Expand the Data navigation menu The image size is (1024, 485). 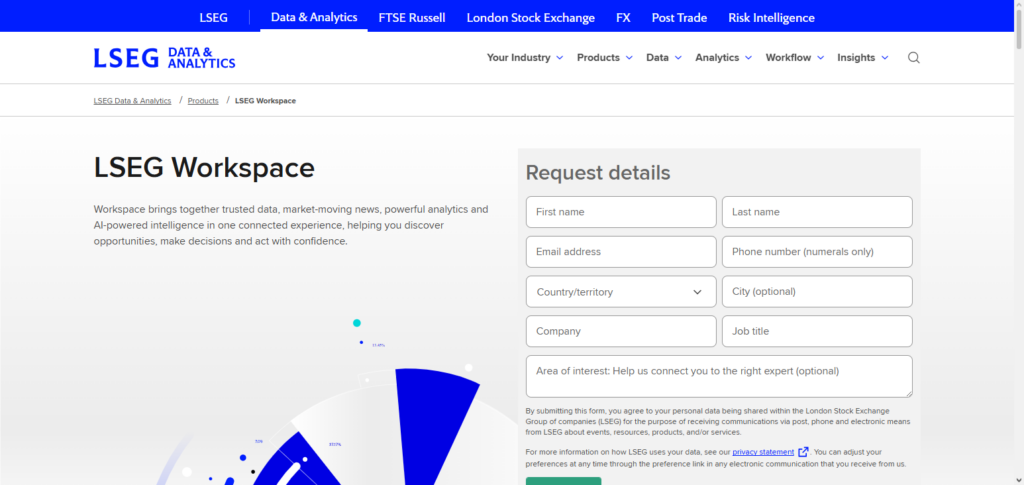pyautogui.click(x=664, y=57)
